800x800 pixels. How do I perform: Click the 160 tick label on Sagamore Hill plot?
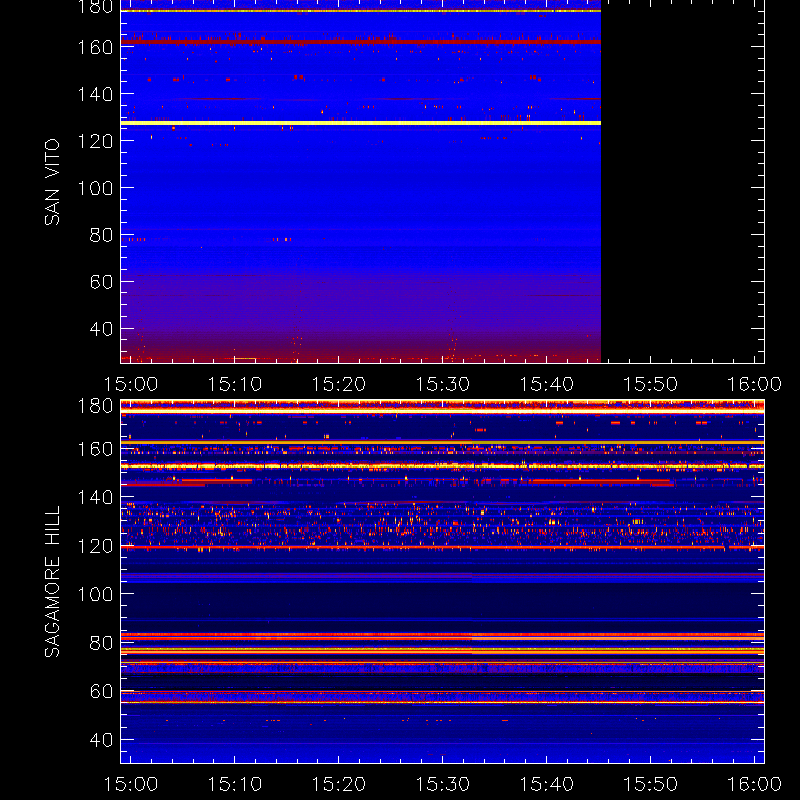[x=95, y=449]
